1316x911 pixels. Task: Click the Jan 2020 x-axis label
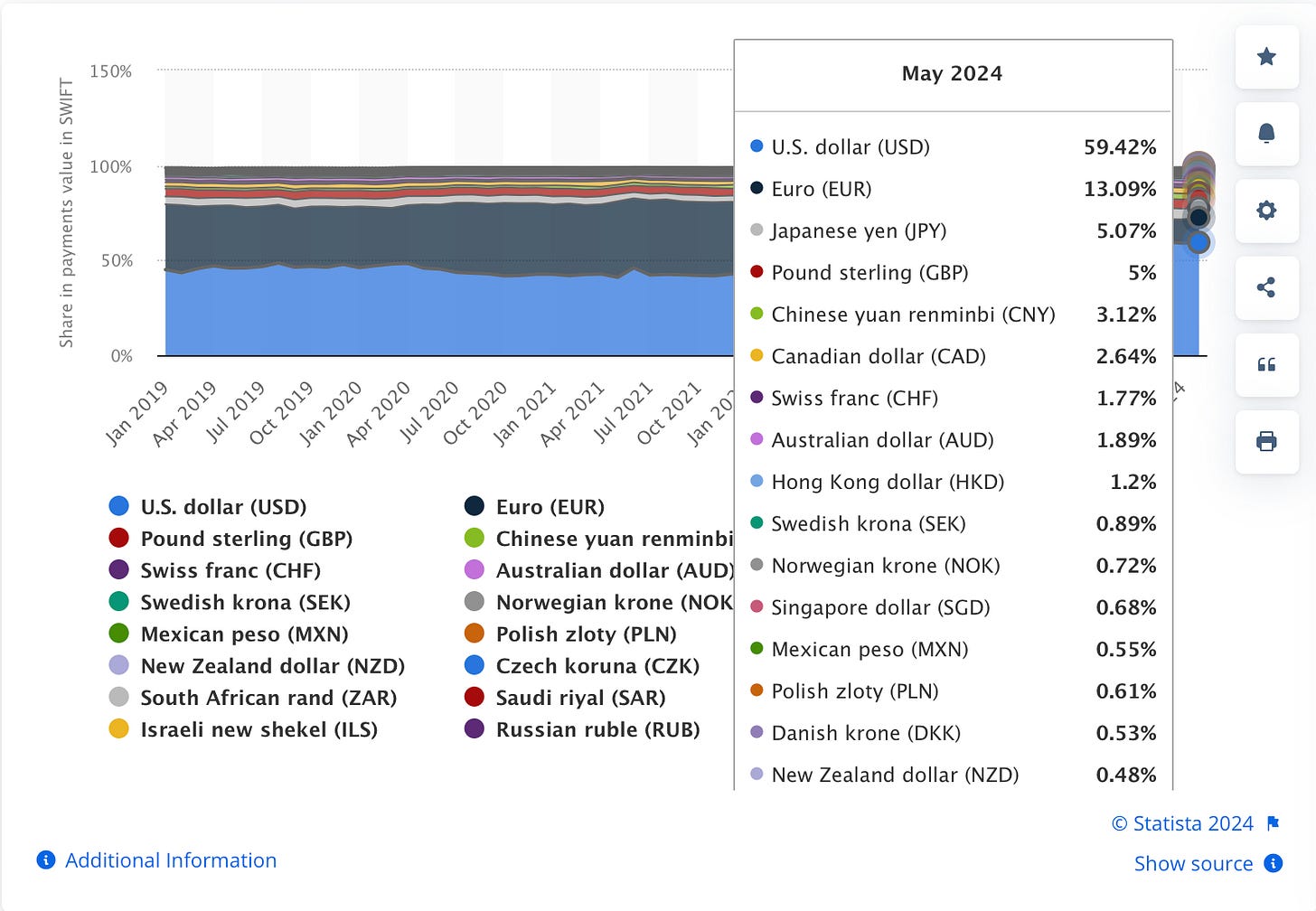click(330, 413)
